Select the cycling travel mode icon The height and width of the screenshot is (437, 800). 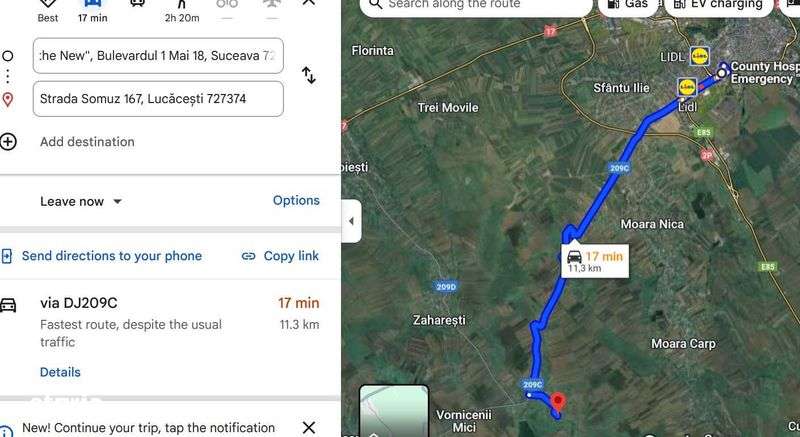tap(227, 5)
